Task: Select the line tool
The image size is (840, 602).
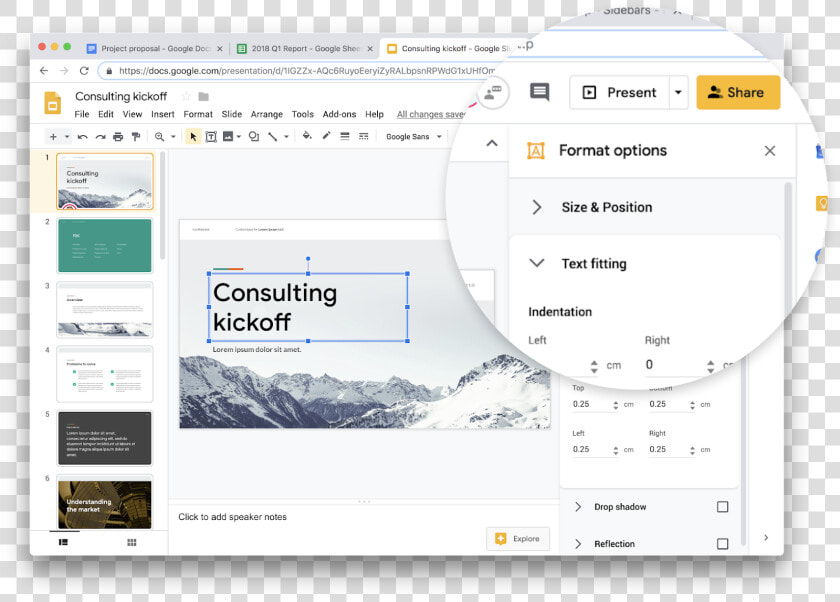Action: point(273,137)
